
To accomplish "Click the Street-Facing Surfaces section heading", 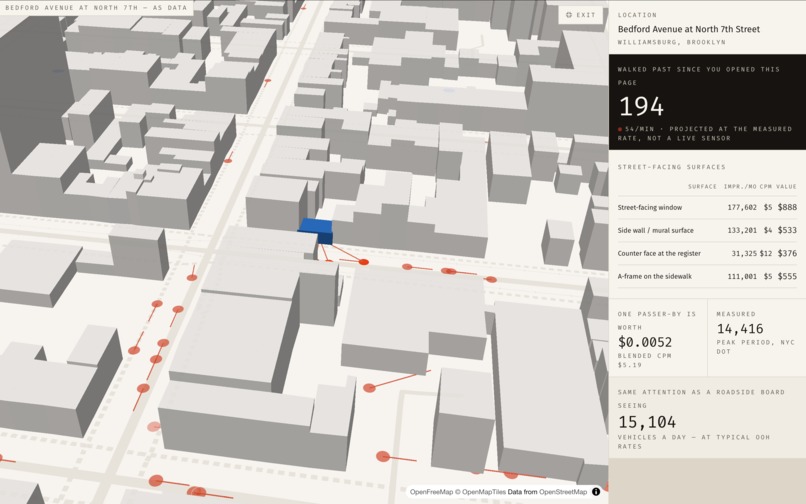I will (x=671, y=167).
